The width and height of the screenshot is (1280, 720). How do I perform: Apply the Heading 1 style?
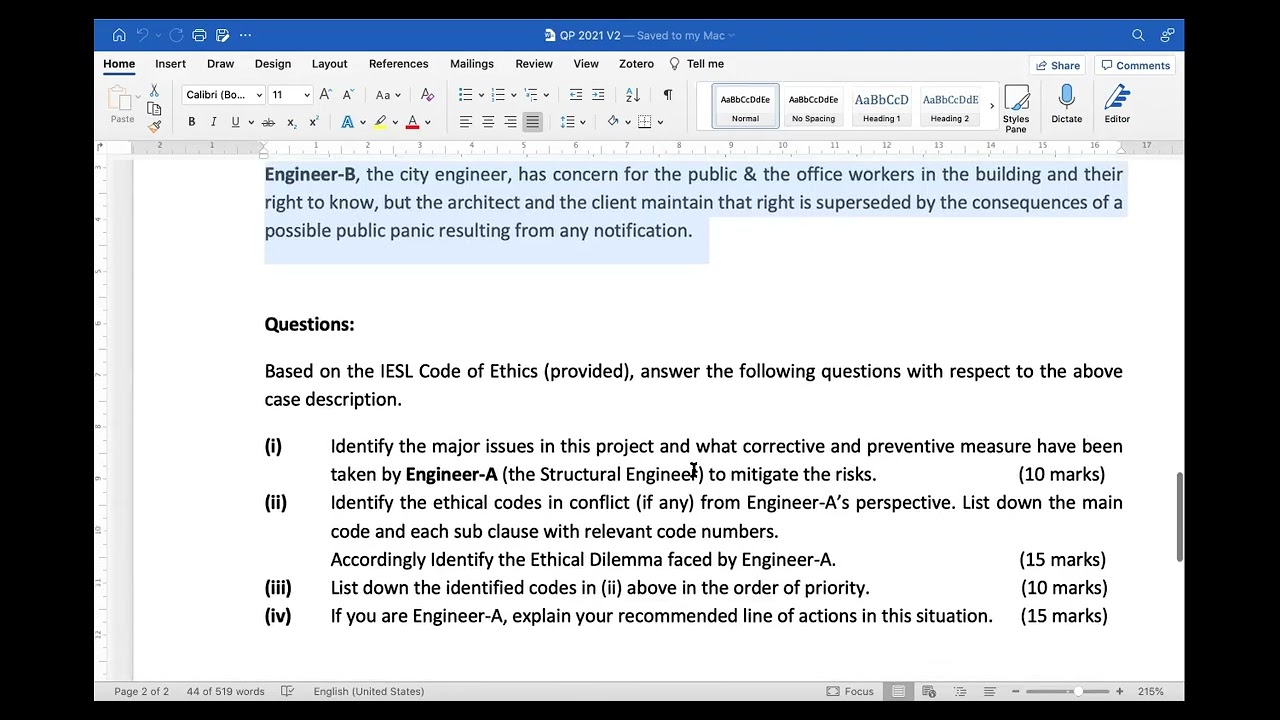[881, 105]
